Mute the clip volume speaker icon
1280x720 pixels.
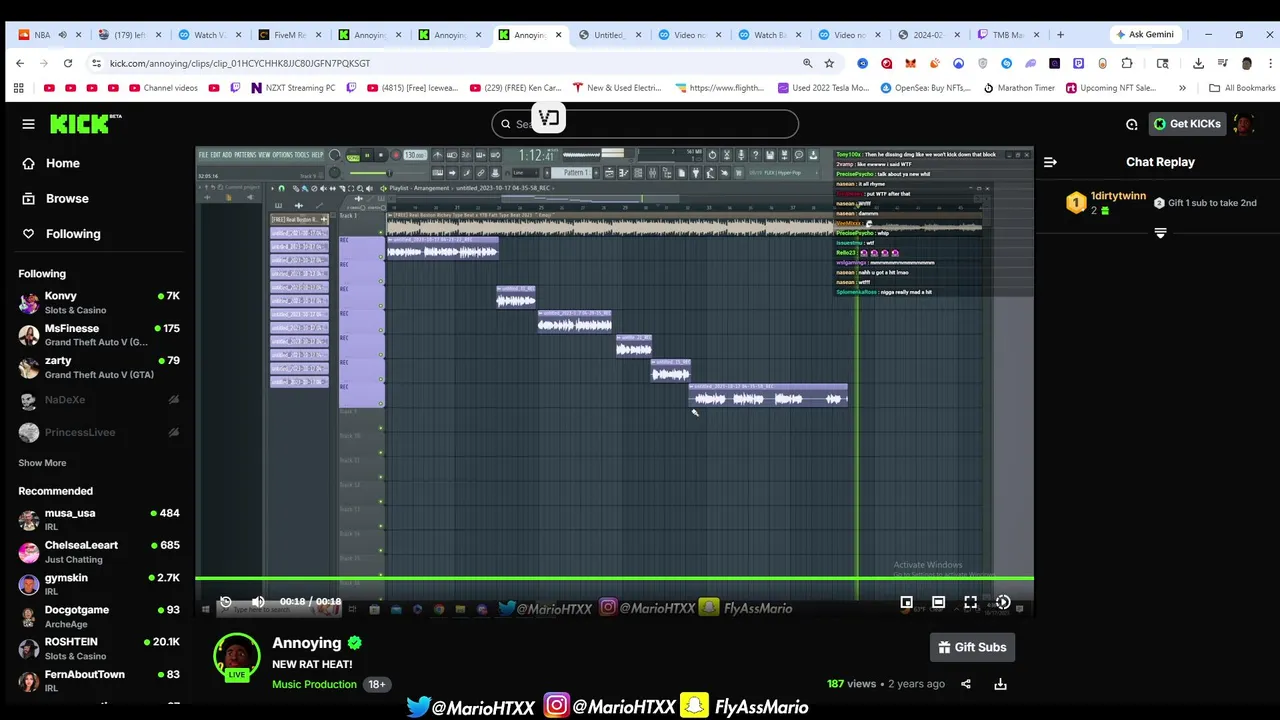258,602
